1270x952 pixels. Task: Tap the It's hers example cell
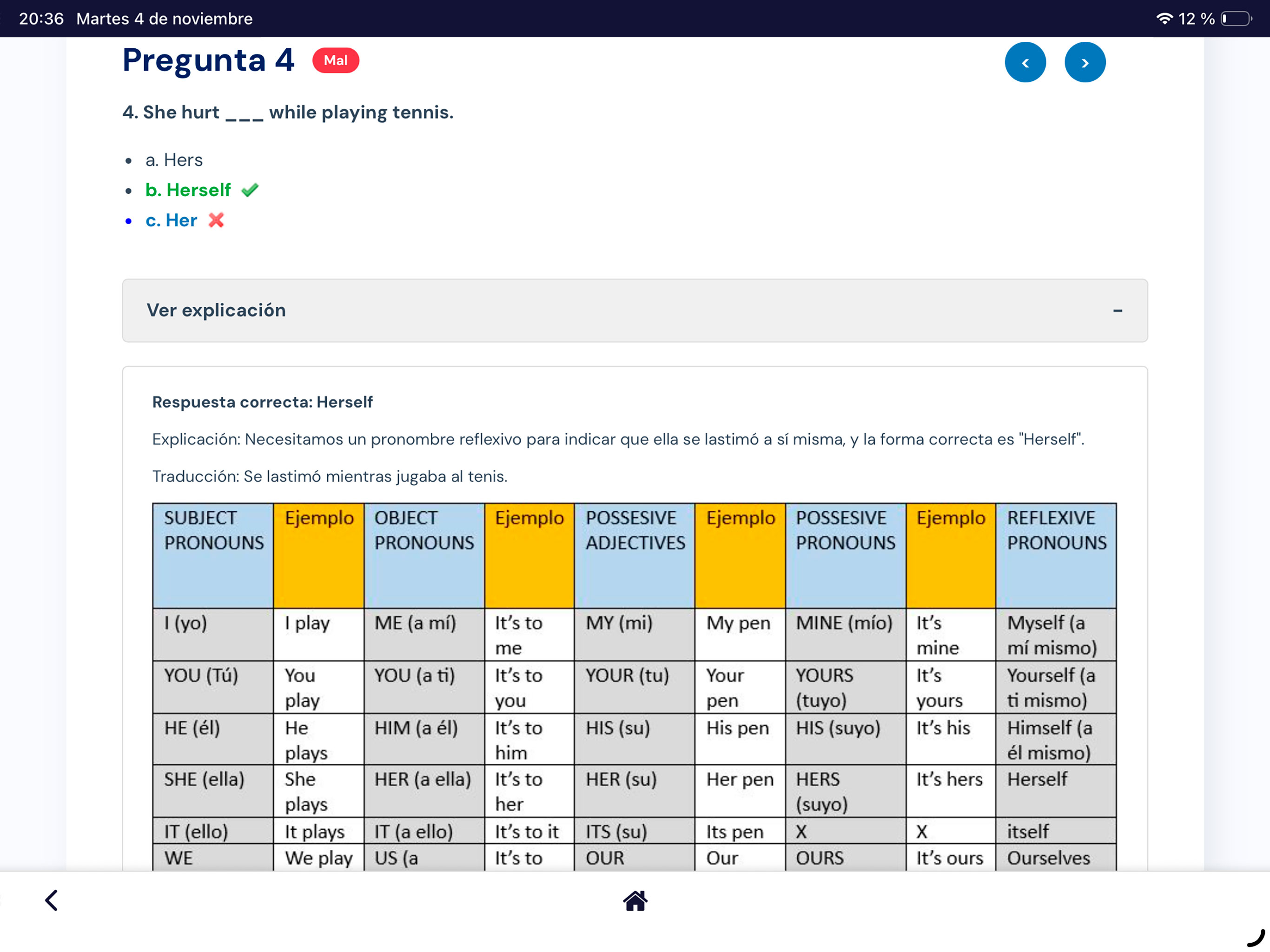coord(951,791)
